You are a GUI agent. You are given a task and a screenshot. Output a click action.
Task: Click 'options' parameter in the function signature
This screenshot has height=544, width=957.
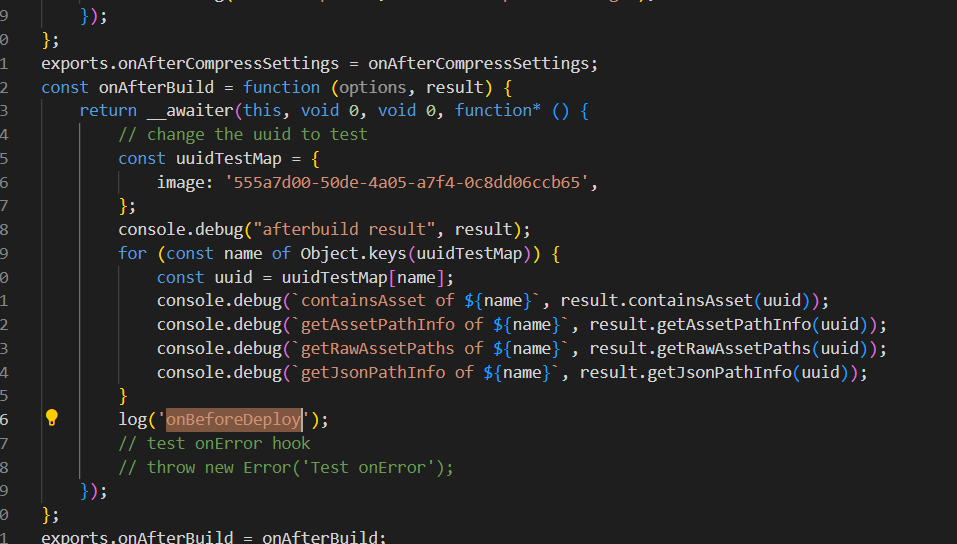point(372,87)
